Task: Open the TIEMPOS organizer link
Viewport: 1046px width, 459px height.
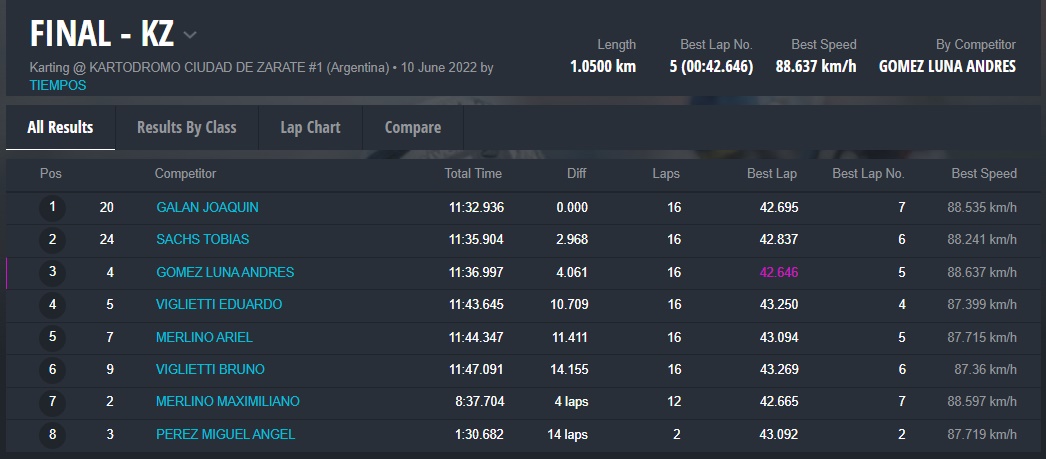Action: click(58, 85)
